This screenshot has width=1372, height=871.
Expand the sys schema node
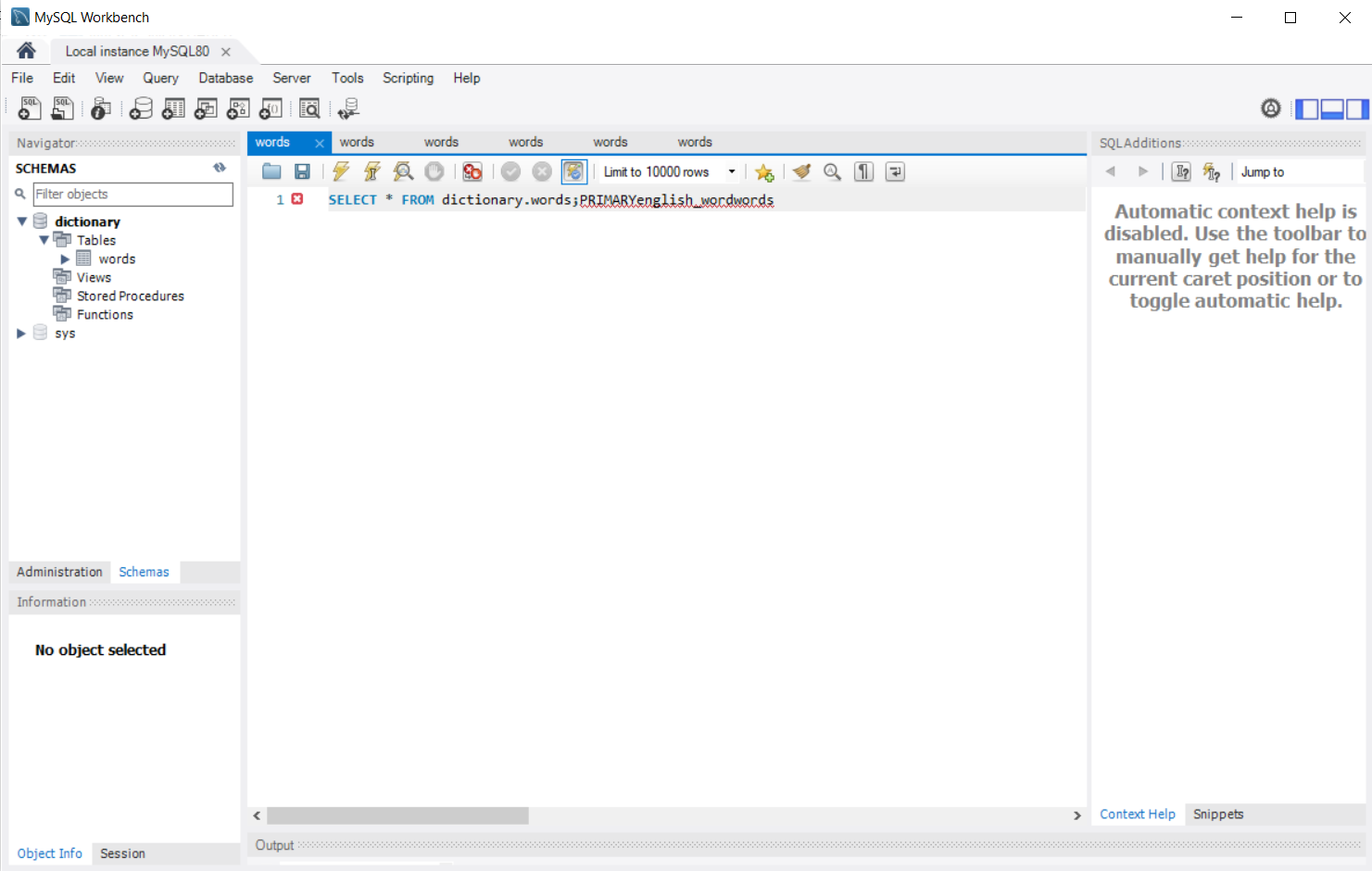click(21, 333)
